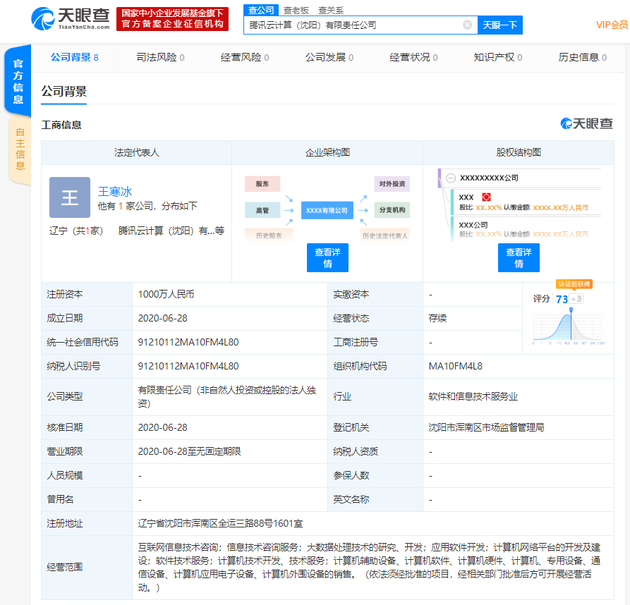The image size is (630, 605).
Task: Click registered capital value 1000万人民币
Action: [166, 294]
